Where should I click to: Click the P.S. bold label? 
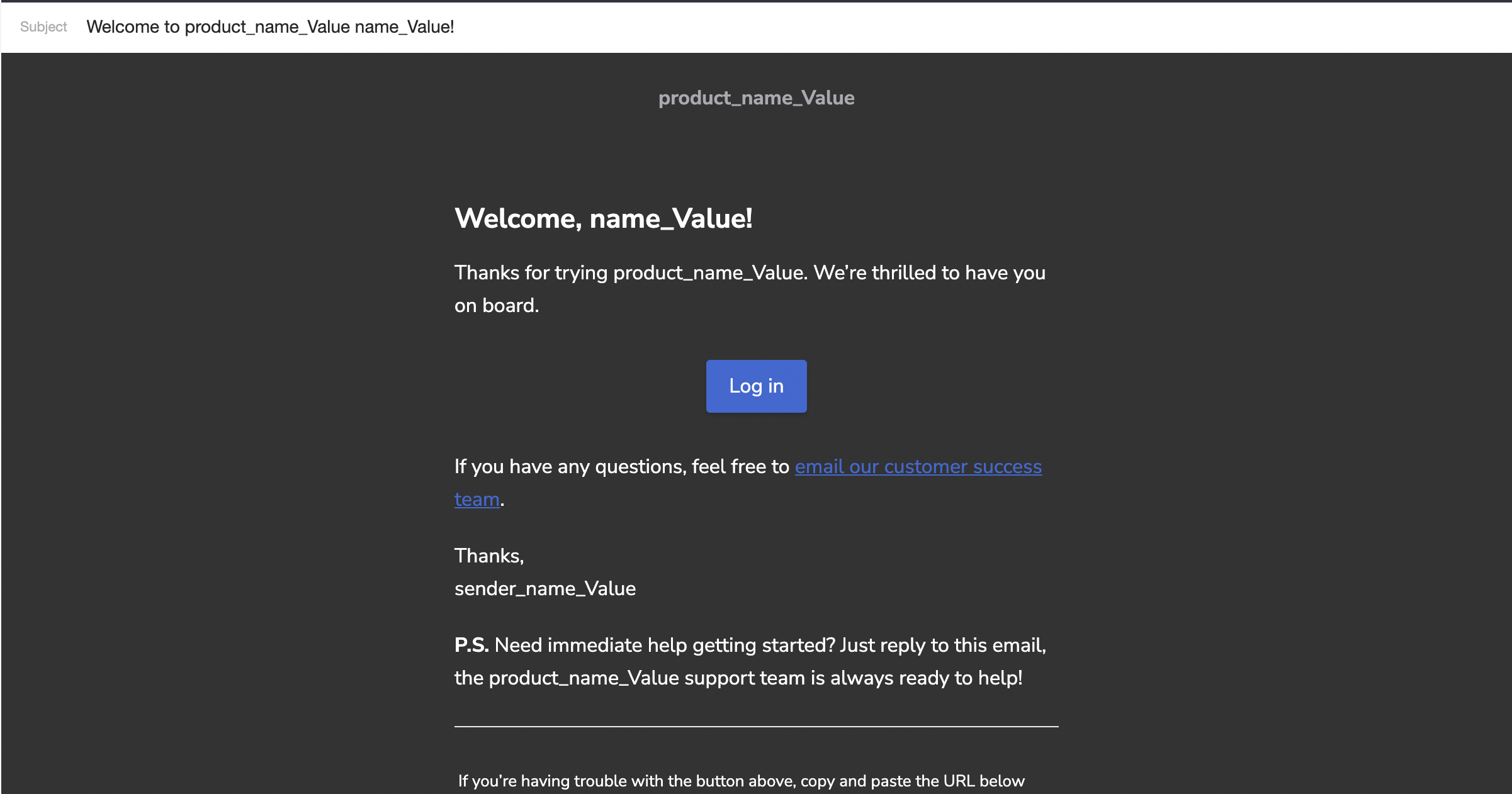pos(471,646)
